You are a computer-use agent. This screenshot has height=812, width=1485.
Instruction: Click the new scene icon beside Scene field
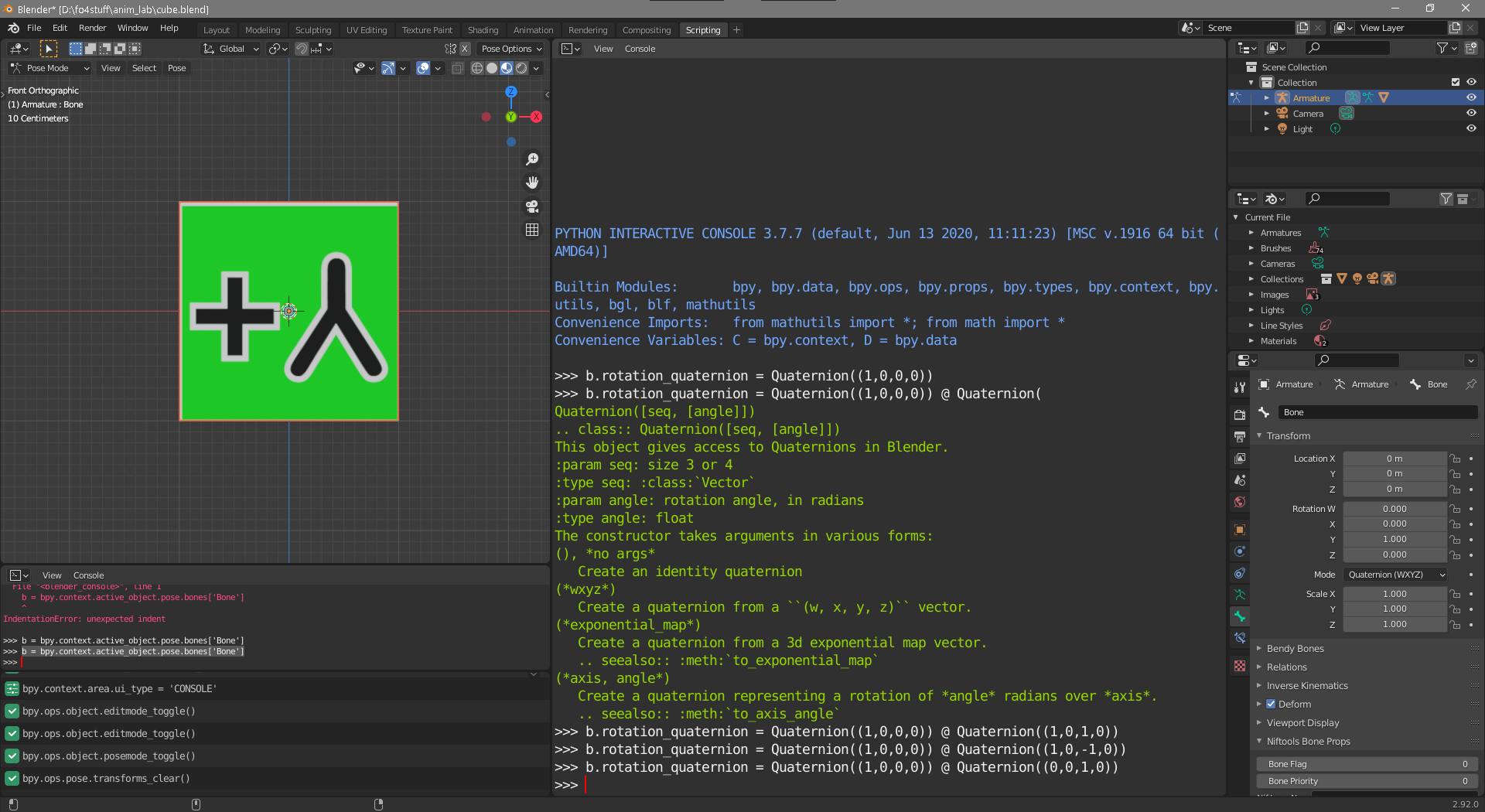(x=1302, y=28)
